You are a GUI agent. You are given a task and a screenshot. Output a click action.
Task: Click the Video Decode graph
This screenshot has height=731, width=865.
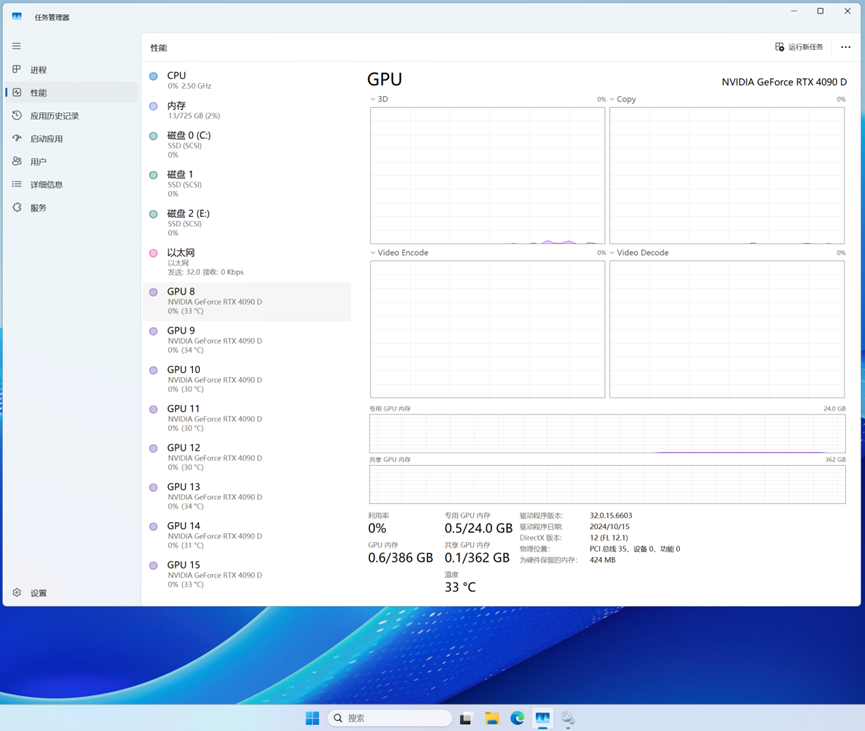tap(727, 329)
